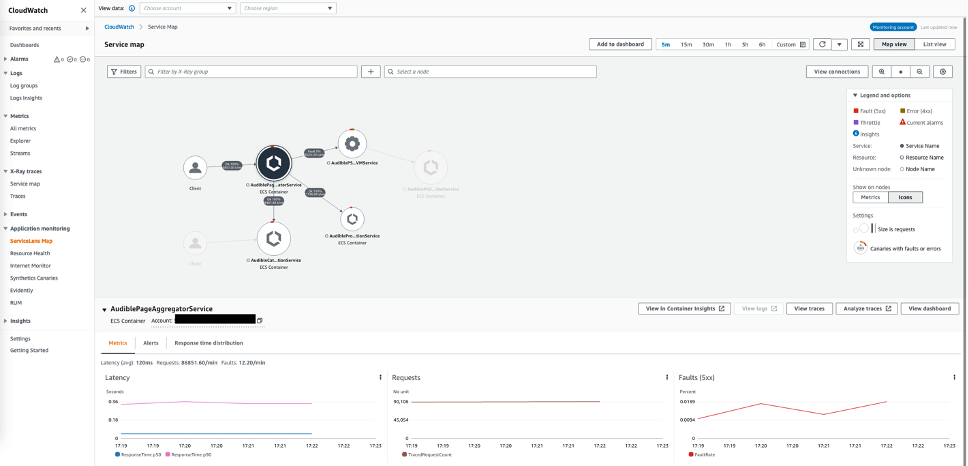The height and width of the screenshot is (466, 968).
Task: Close the CloudWatch navigation panel
Action: (83, 10)
